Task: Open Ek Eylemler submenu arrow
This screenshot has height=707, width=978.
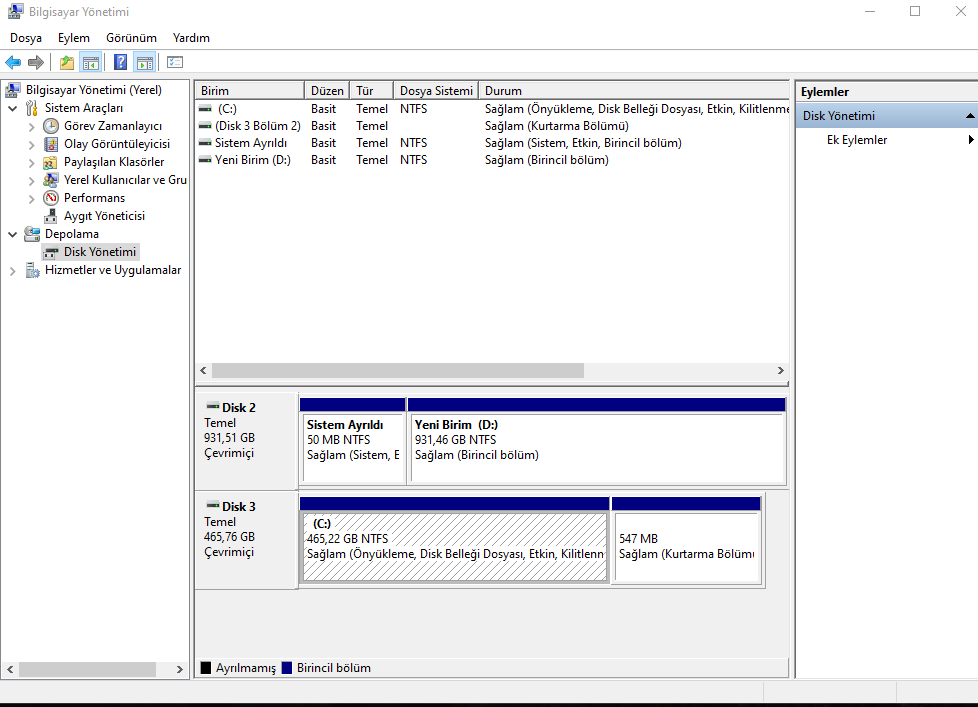Action: coord(971,140)
